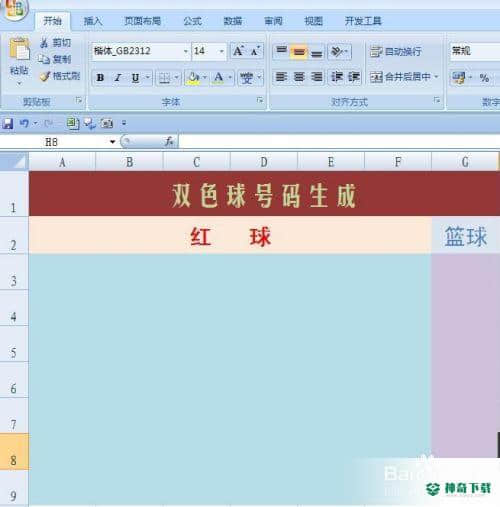
Task: Increase font size with the large A icon
Action: coord(238,51)
